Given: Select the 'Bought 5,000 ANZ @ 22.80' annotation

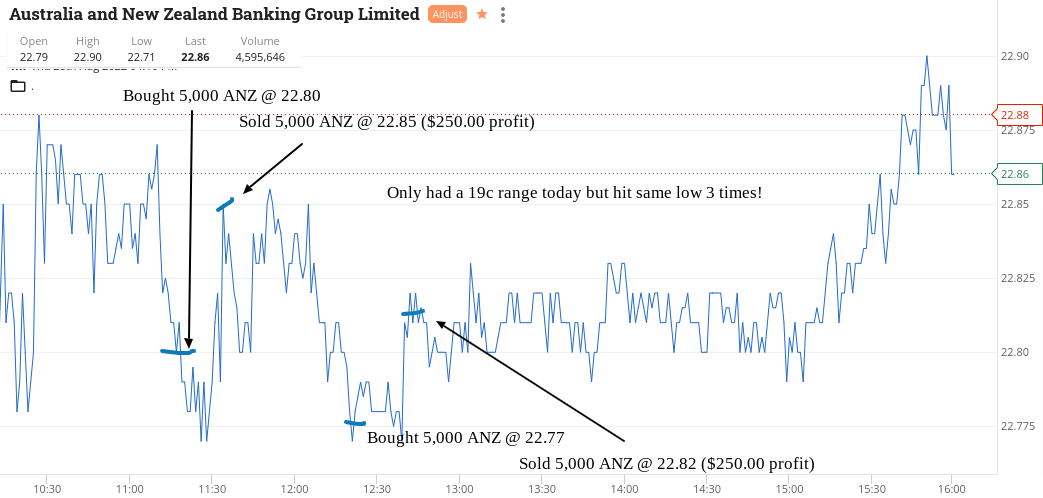Looking at the screenshot, I should click(222, 96).
